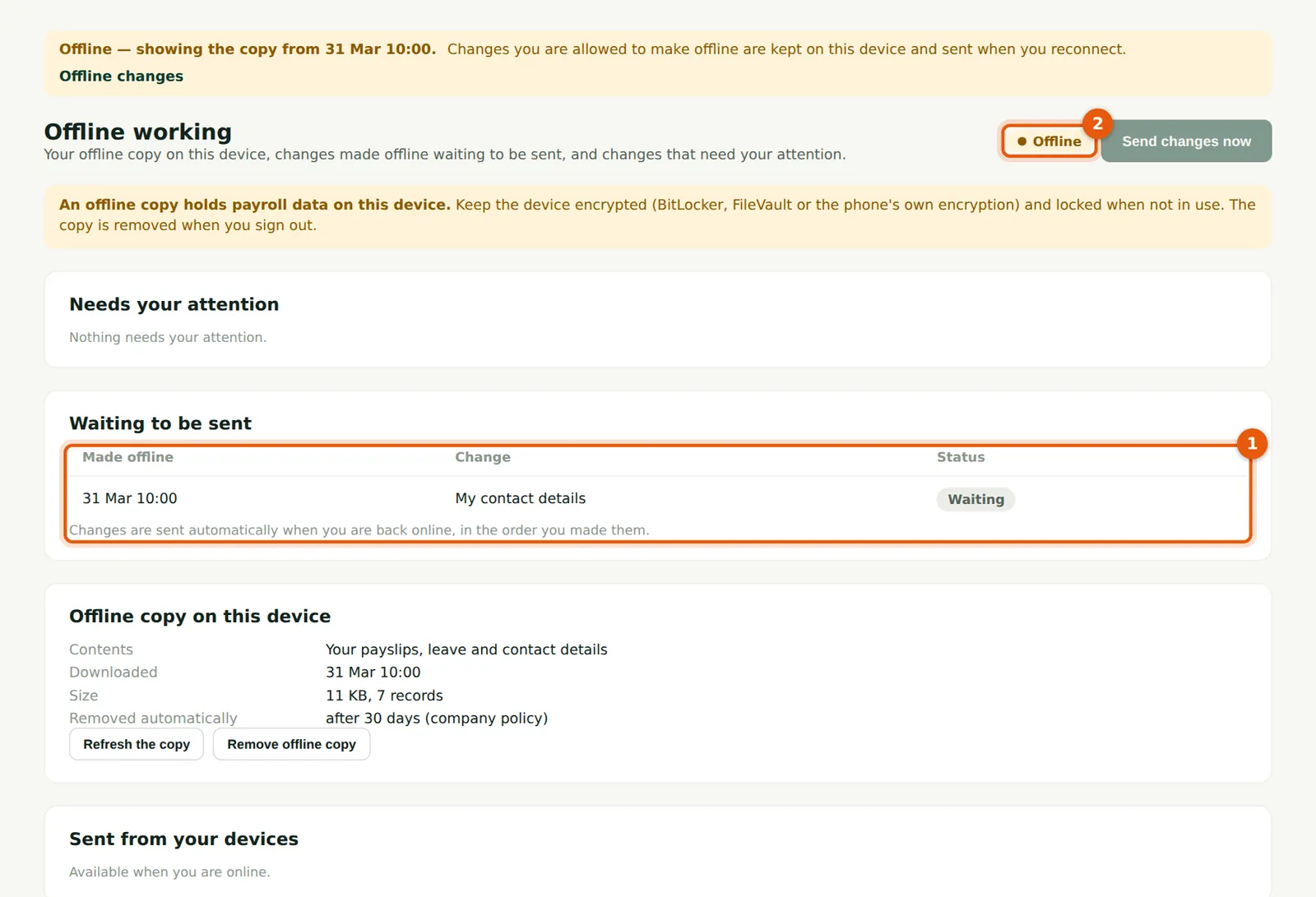The height and width of the screenshot is (897, 1316).
Task: Click the Made offline column header
Action: [127, 457]
